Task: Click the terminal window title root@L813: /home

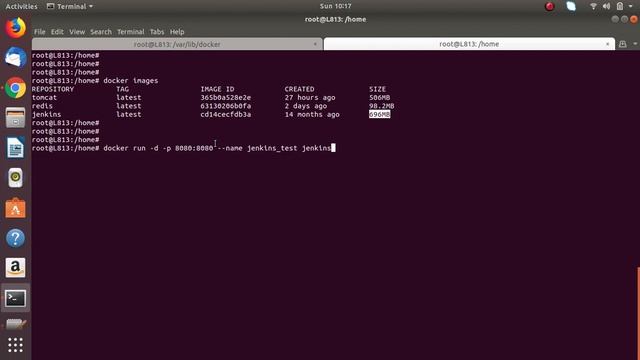Action: [x=336, y=20]
